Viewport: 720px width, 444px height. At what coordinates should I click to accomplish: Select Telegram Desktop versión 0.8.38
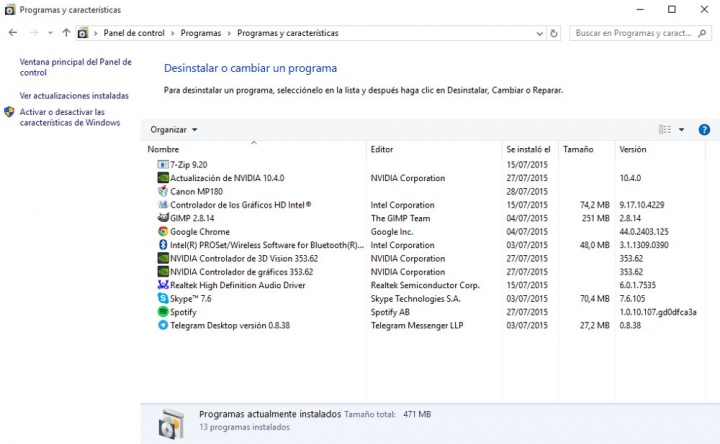(x=230, y=326)
